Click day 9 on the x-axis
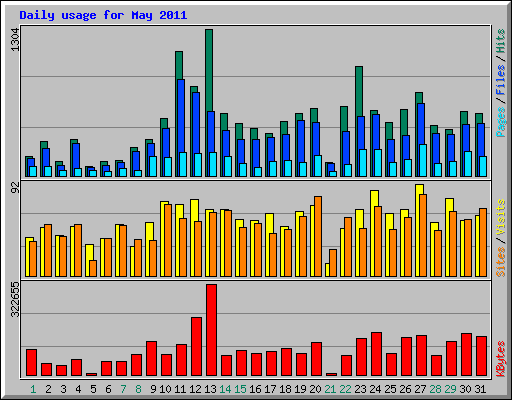The width and height of the screenshot is (512, 400). tap(153, 389)
